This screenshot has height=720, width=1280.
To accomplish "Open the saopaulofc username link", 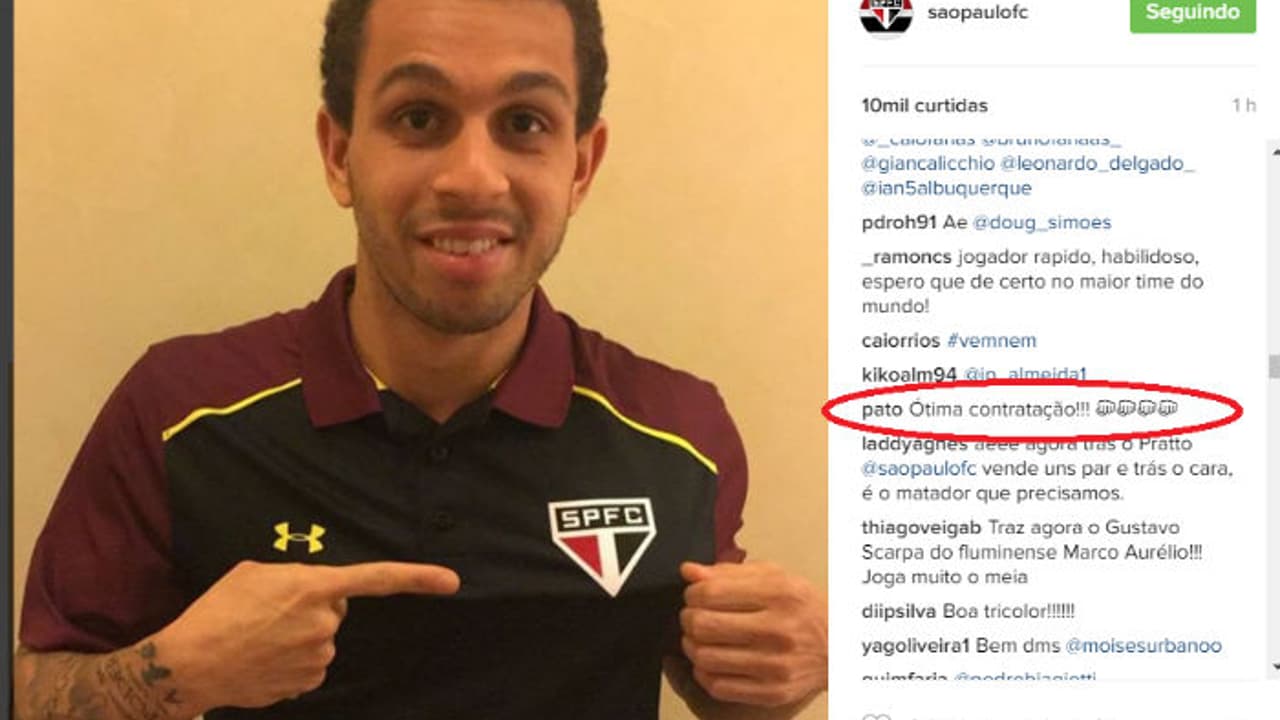I will point(978,13).
